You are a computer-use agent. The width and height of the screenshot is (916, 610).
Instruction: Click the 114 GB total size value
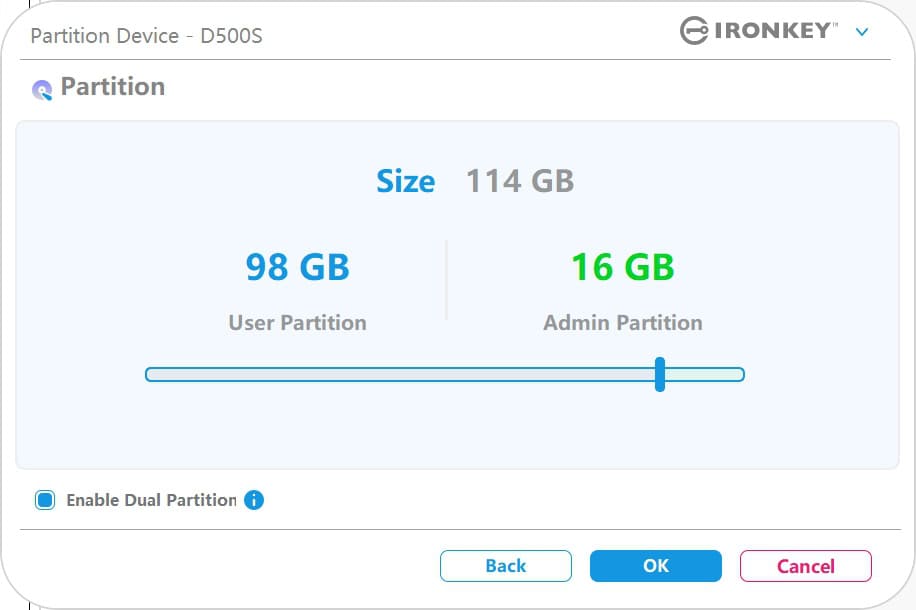coord(520,181)
